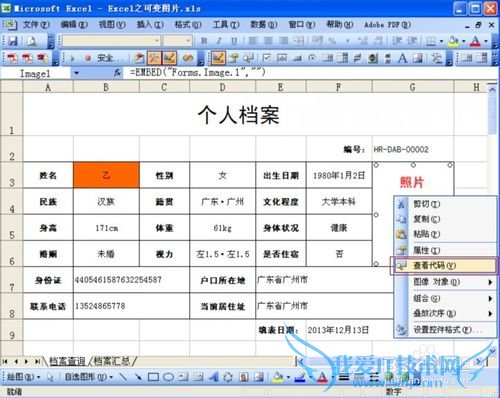Open the Borders dropdown arrow

[x=441, y=41]
